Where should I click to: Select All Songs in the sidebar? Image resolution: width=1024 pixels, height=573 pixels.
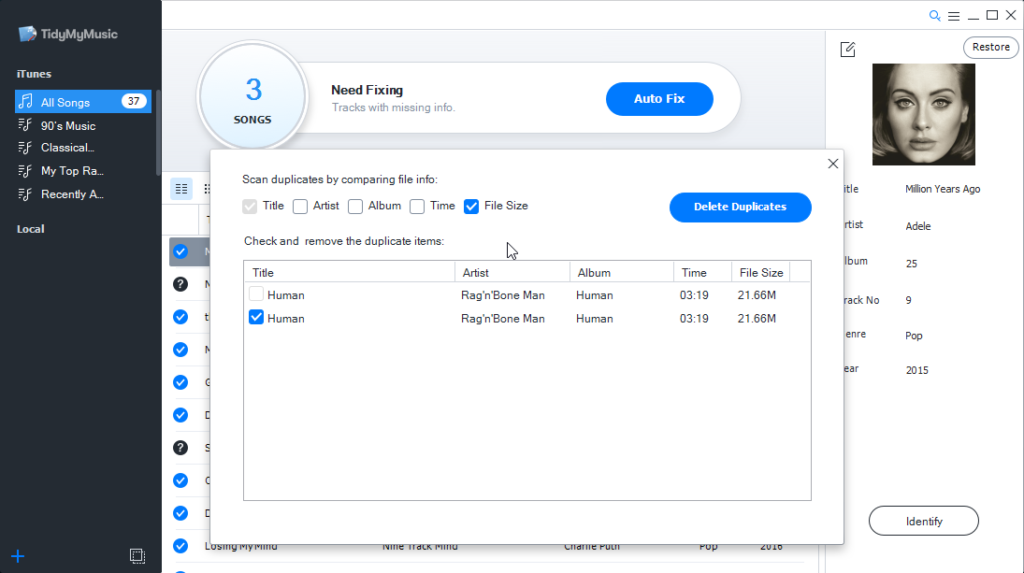point(66,102)
